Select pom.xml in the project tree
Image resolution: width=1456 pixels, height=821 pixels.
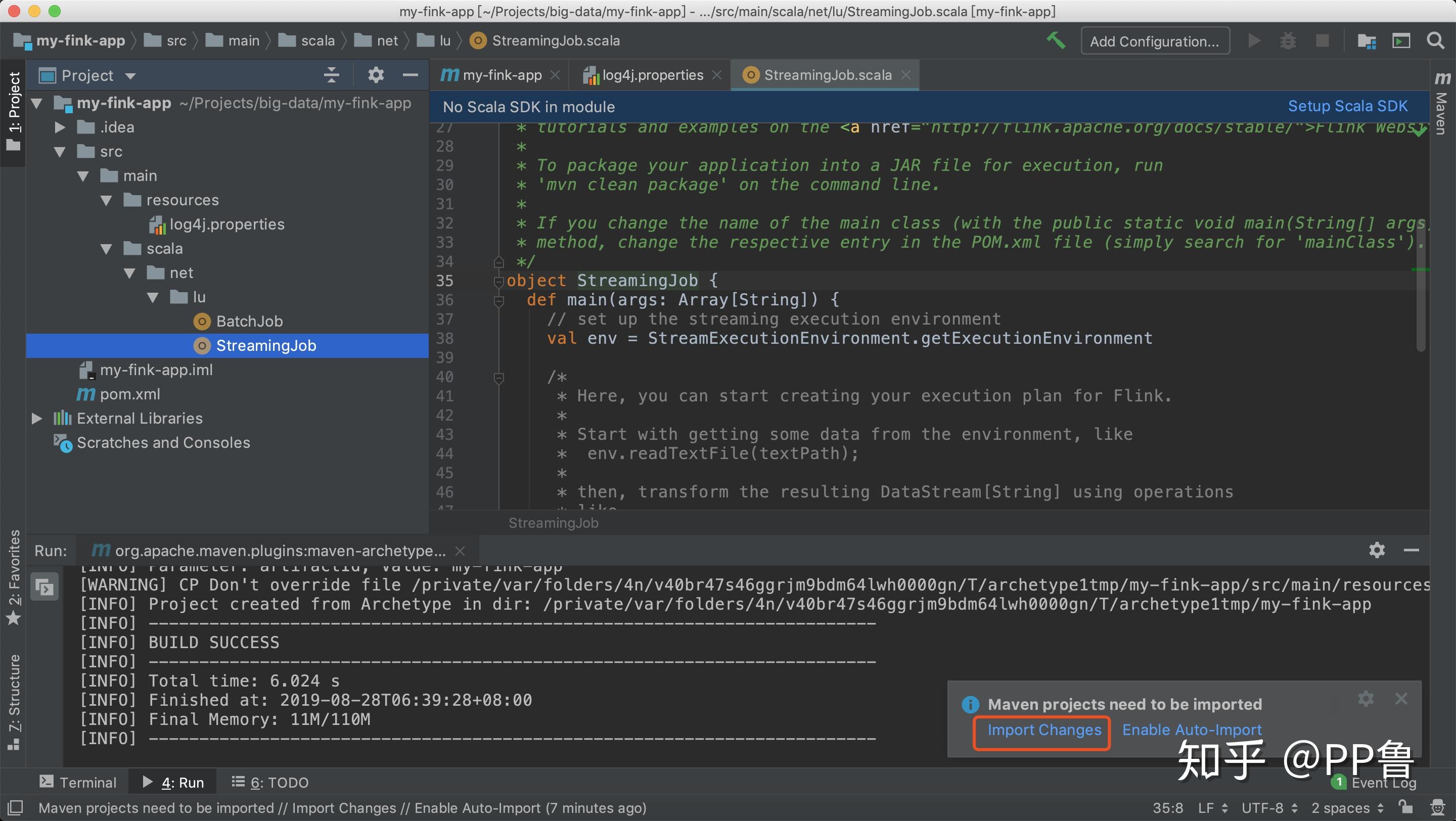pyautogui.click(x=129, y=394)
